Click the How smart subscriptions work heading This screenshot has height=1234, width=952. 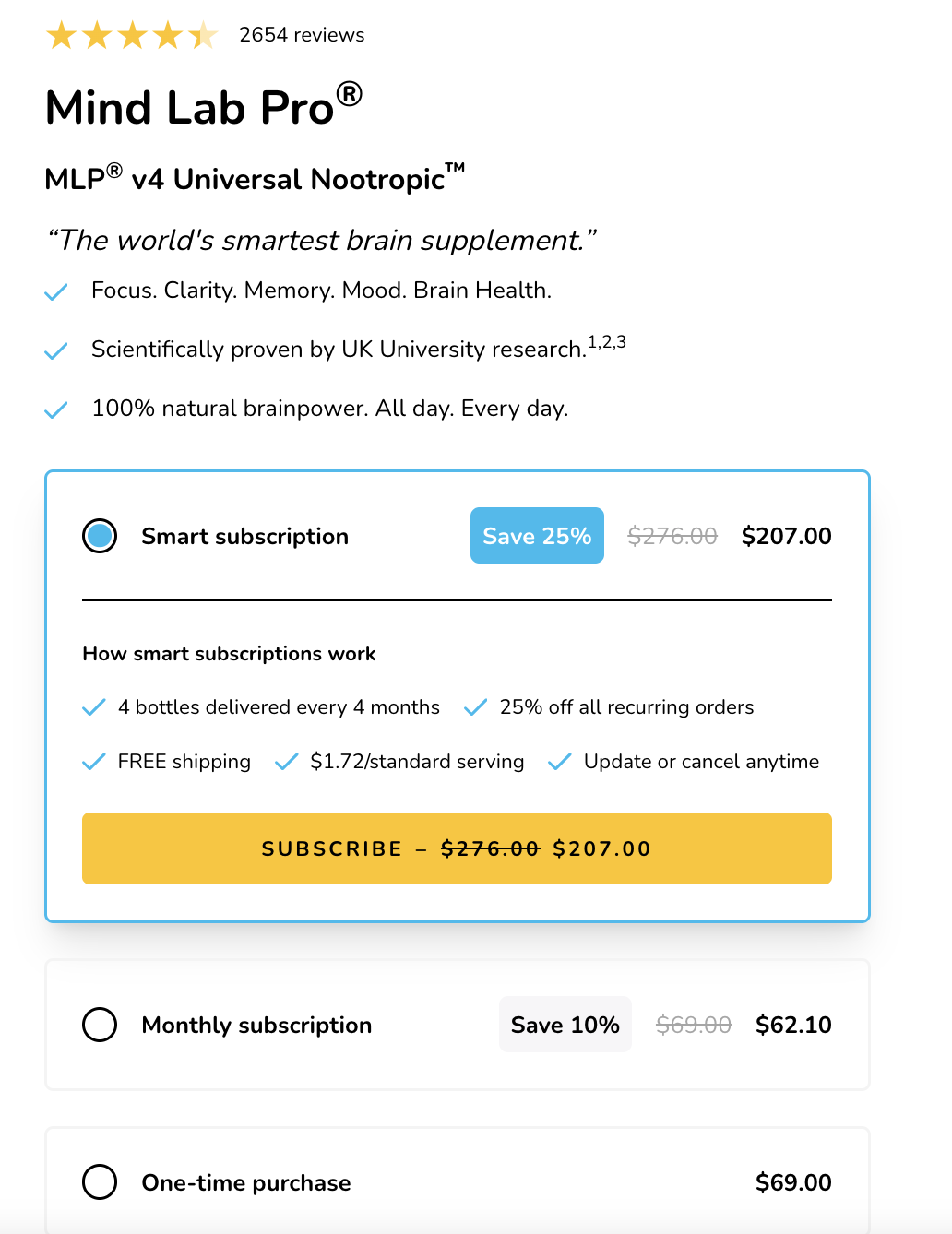pos(228,654)
